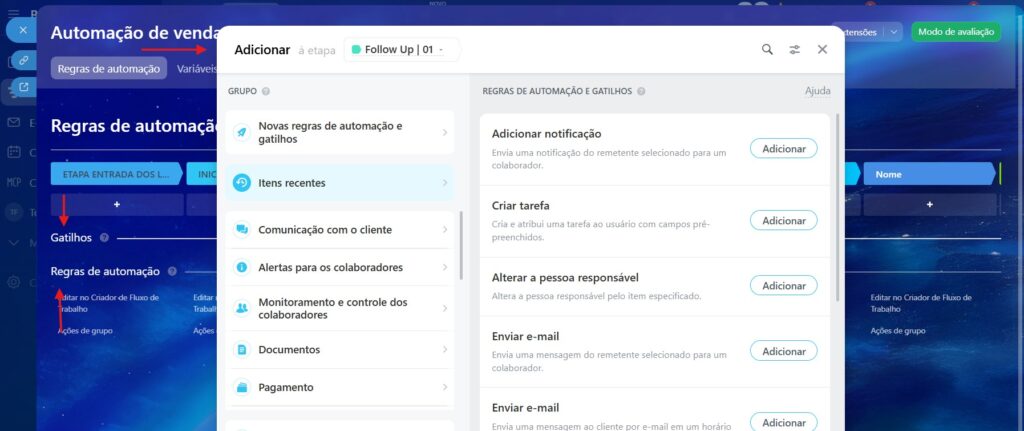Click the group list vertical scrollbar

coord(461,245)
